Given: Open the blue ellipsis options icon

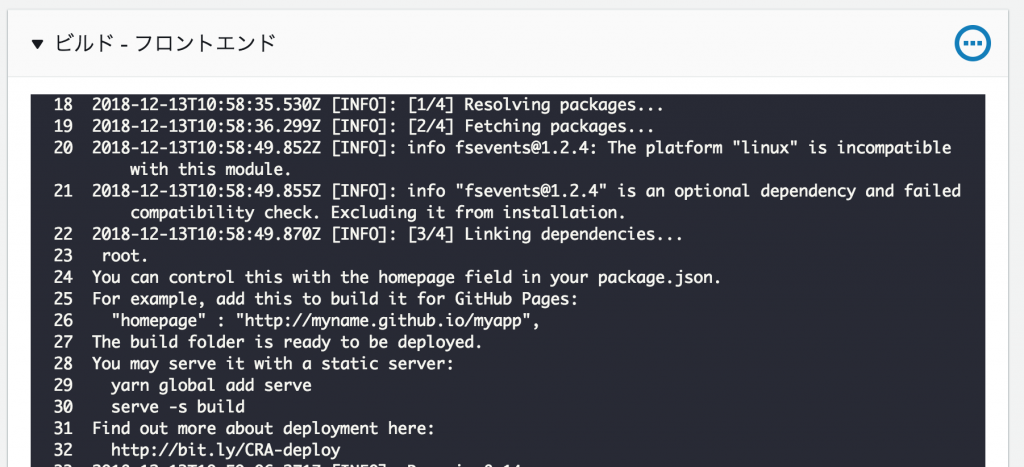Looking at the screenshot, I should click(972, 44).
